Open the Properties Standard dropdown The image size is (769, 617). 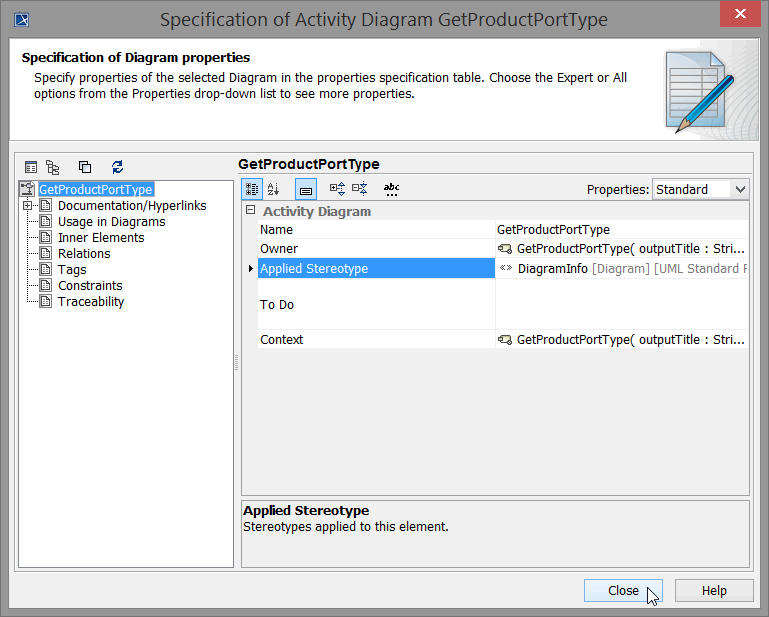700,189
